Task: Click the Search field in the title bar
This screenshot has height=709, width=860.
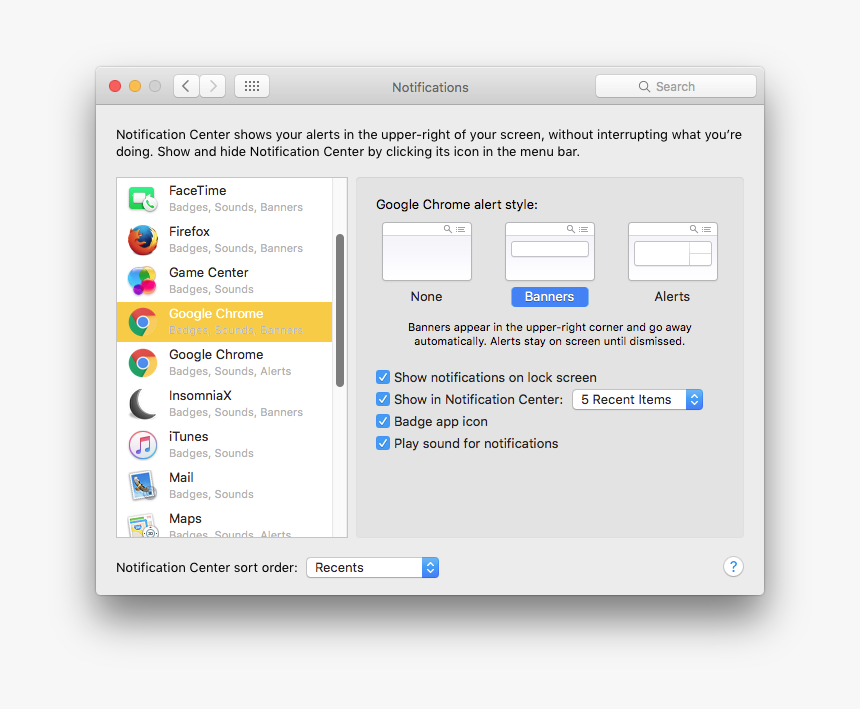Action: coord(676,86)
